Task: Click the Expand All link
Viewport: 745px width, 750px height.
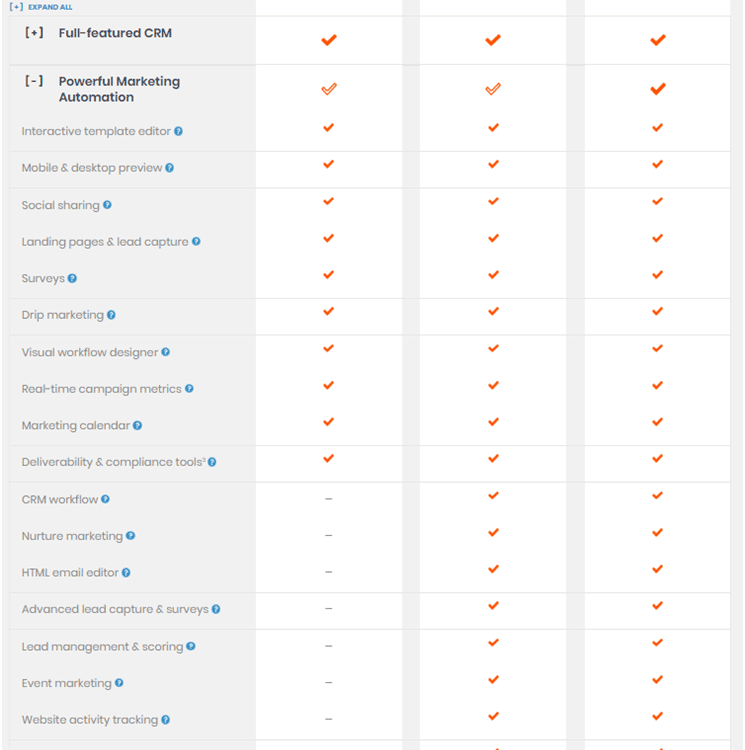Action: point(41,7)
